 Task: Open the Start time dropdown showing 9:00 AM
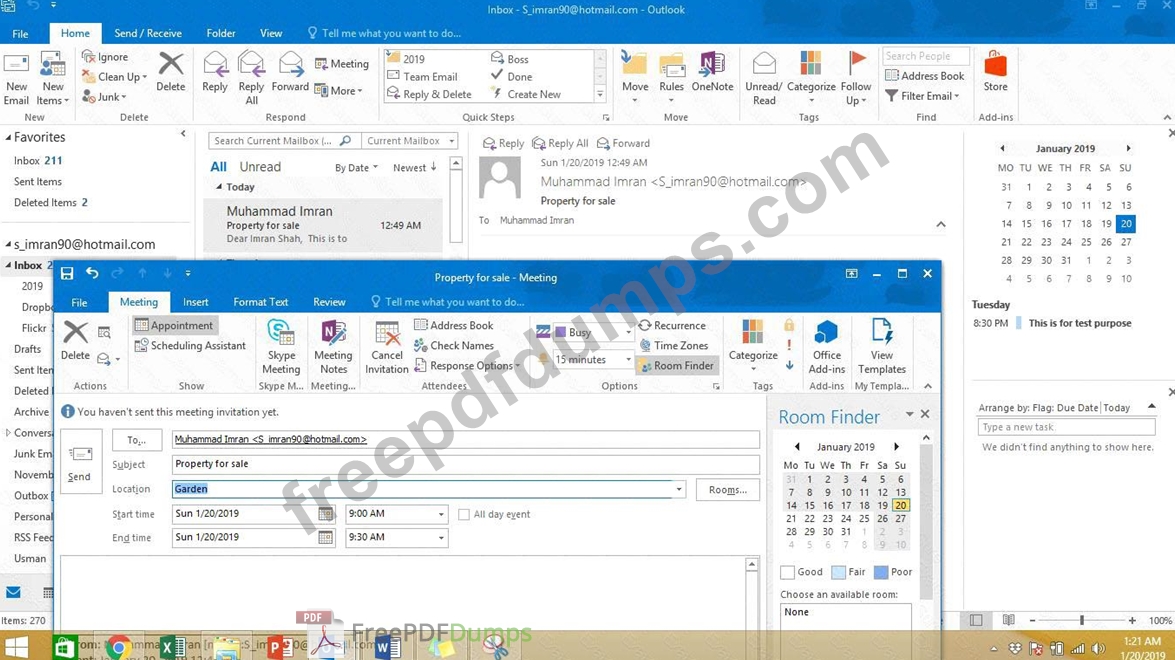click(x=441, y=515)
